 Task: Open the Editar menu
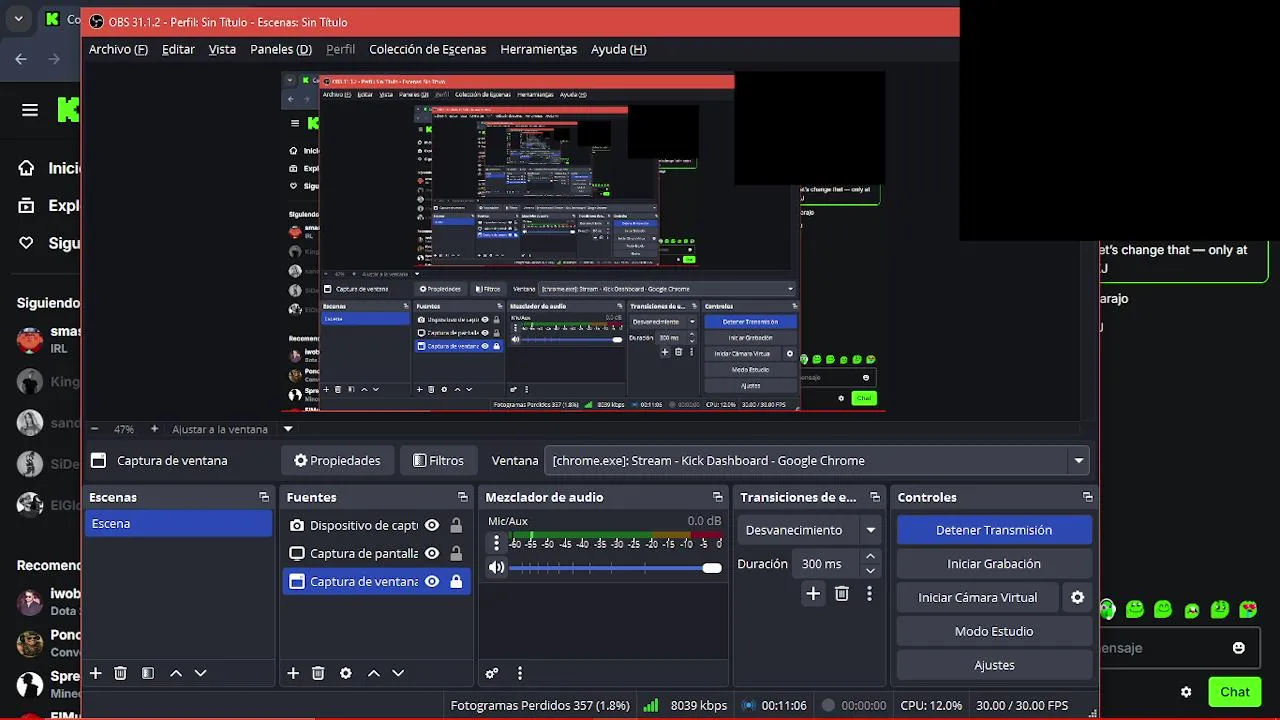click(178, 49)
